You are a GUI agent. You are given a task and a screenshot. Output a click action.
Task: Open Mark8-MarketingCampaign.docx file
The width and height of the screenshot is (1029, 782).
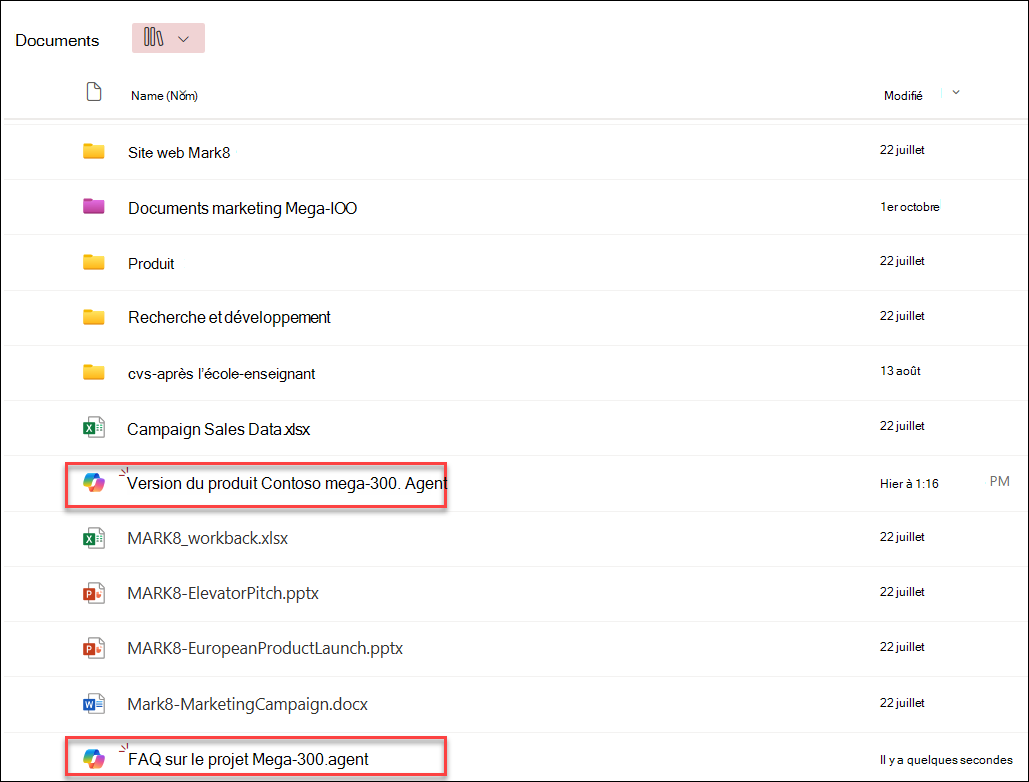[247, 705]
